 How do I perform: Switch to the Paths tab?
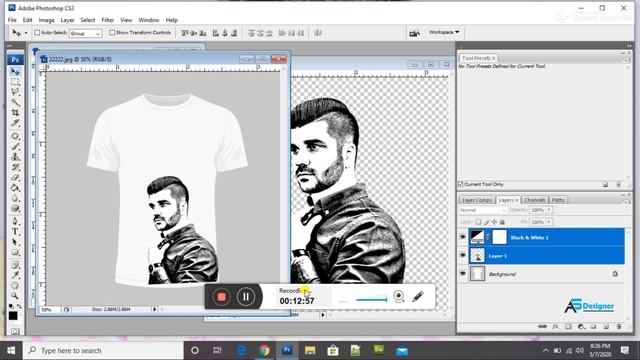click(558, 200)
